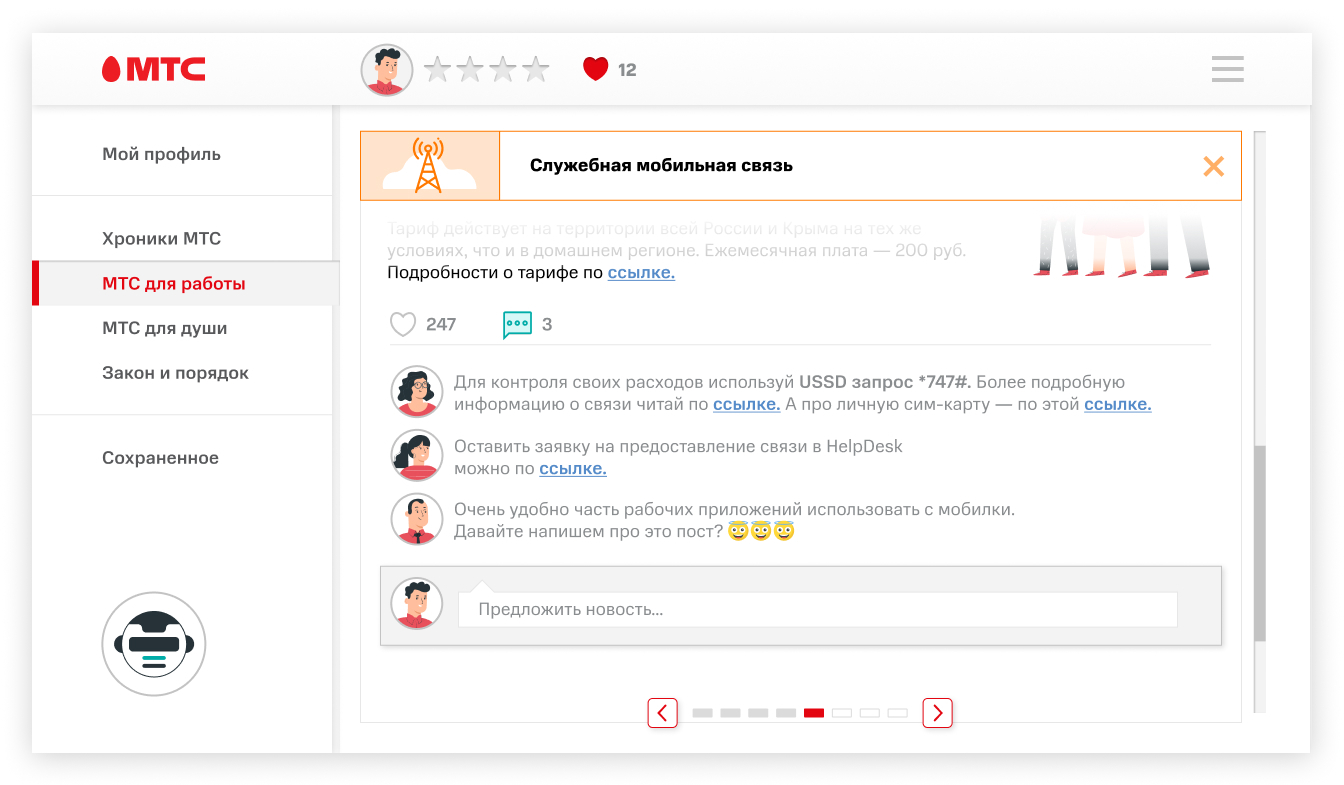Open Мой профиль
The image size is (1344, 785).
click(162, 154)
